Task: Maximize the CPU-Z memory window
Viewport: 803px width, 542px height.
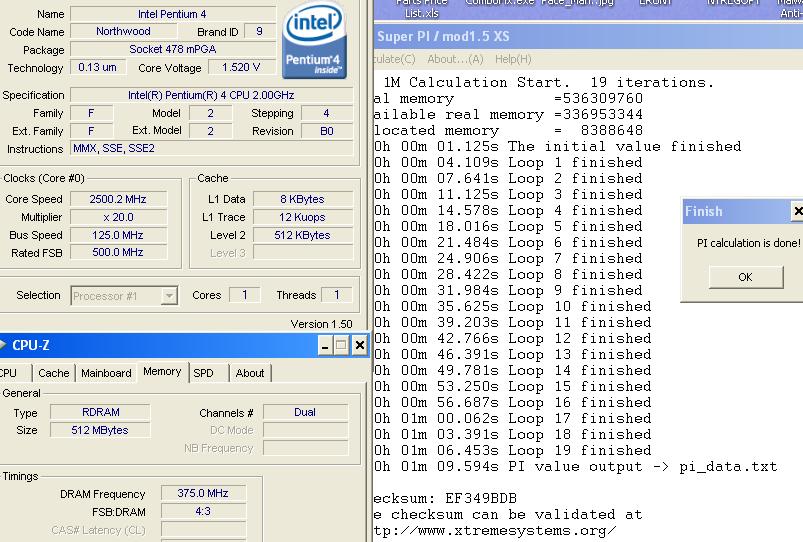Action: [x=341, y=346]
